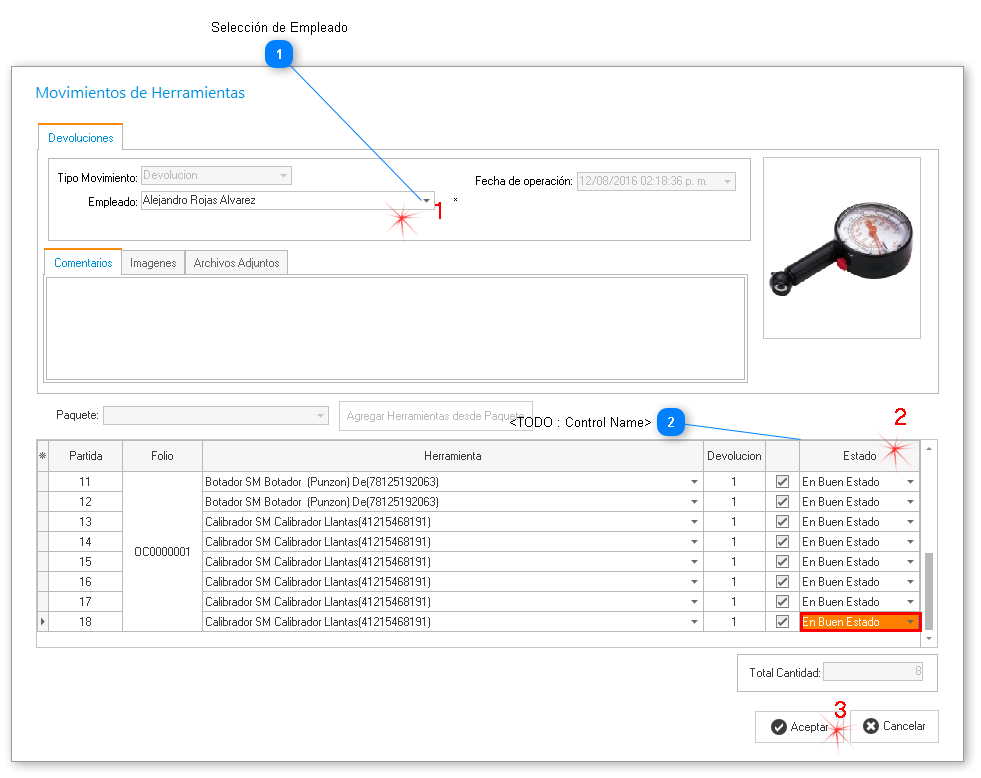Toggle the checkbox for Partida 14
Image resolution: width=981 pixels, height=778 pixels.
(x=782, y=542)
